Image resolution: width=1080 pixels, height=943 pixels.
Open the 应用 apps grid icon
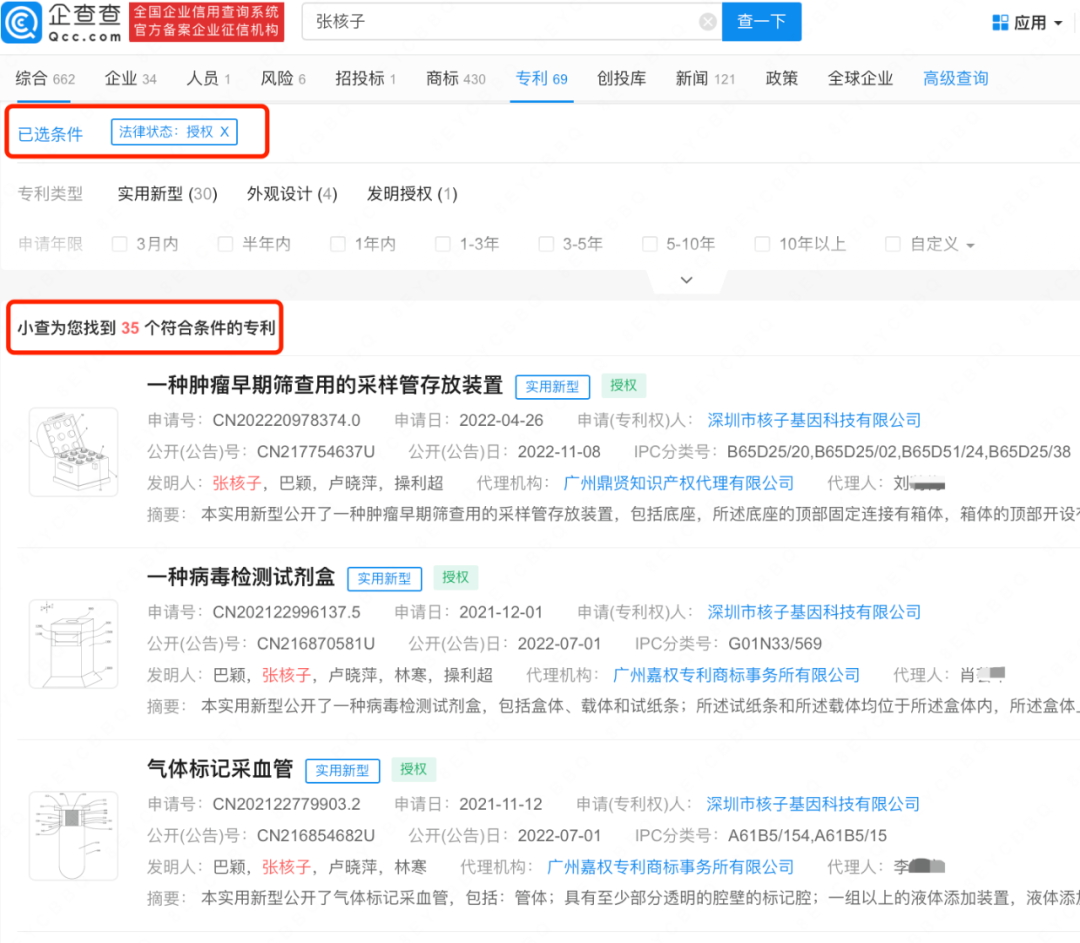[x=1000, y=23]
